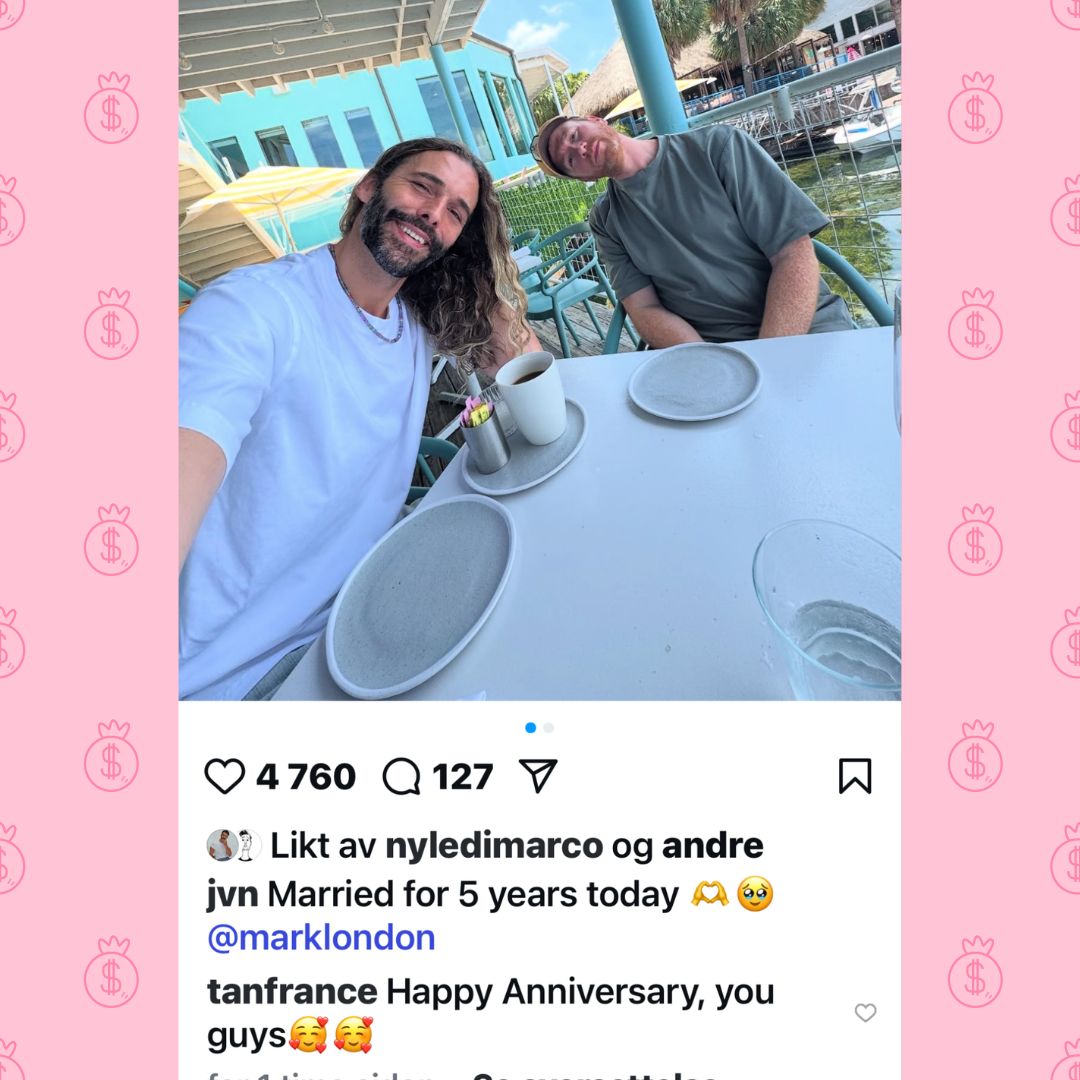Share the post using paper plane icon

point(538,776)
